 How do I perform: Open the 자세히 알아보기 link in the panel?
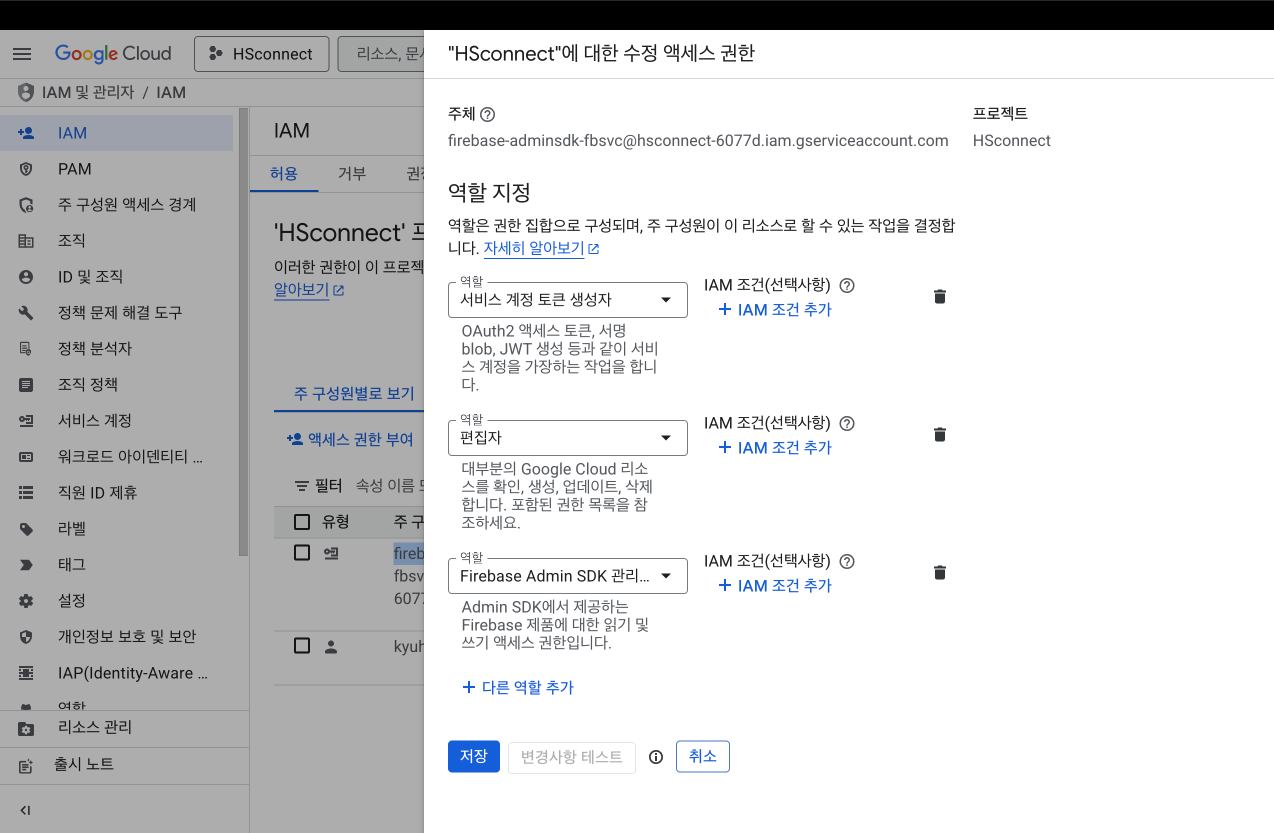(x=541, y=249)
